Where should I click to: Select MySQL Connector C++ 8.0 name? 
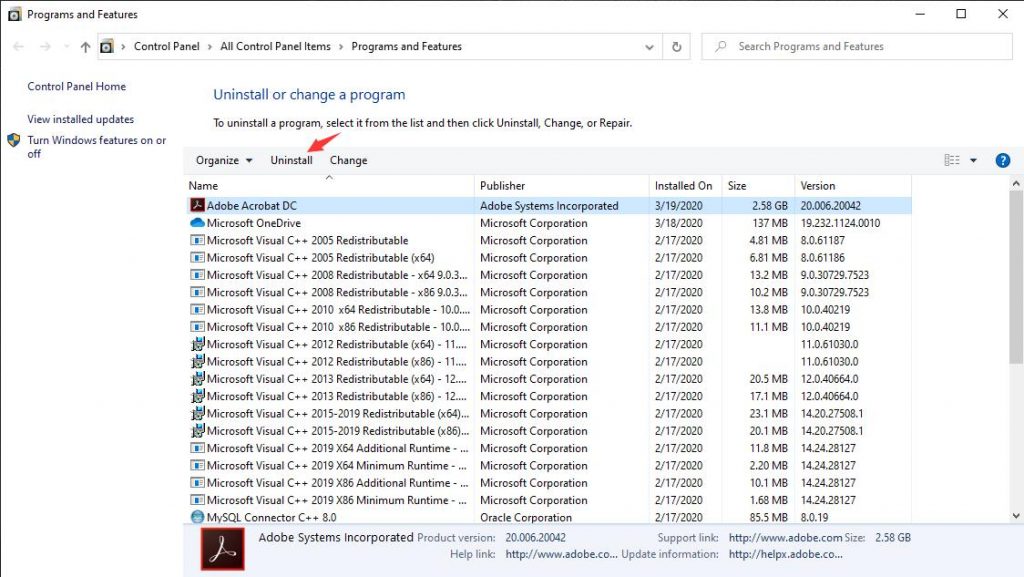(x=271, y=518)
